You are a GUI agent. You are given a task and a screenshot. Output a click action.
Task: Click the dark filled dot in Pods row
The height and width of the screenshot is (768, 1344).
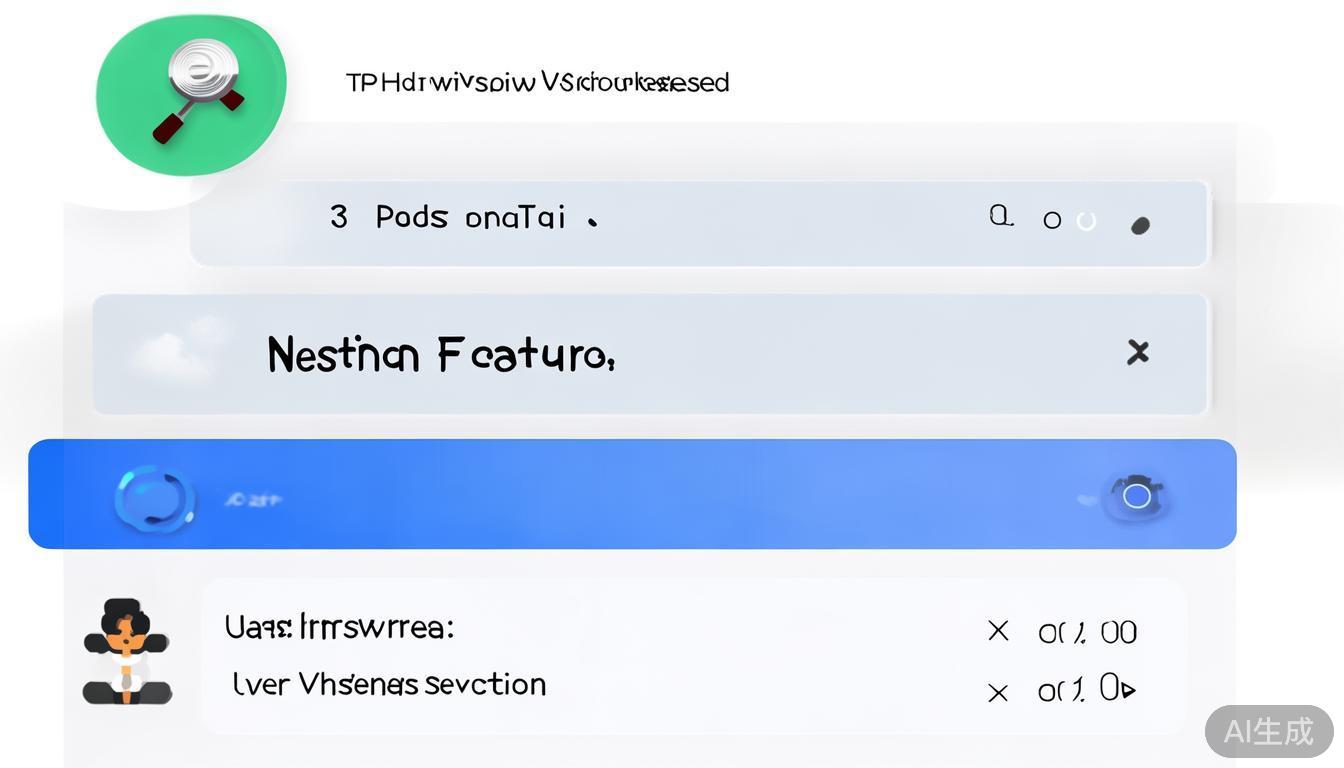coord(1139,226)
